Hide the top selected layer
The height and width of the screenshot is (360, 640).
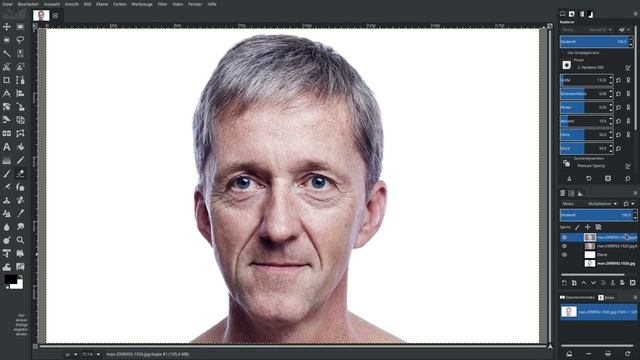pos(564,237)
